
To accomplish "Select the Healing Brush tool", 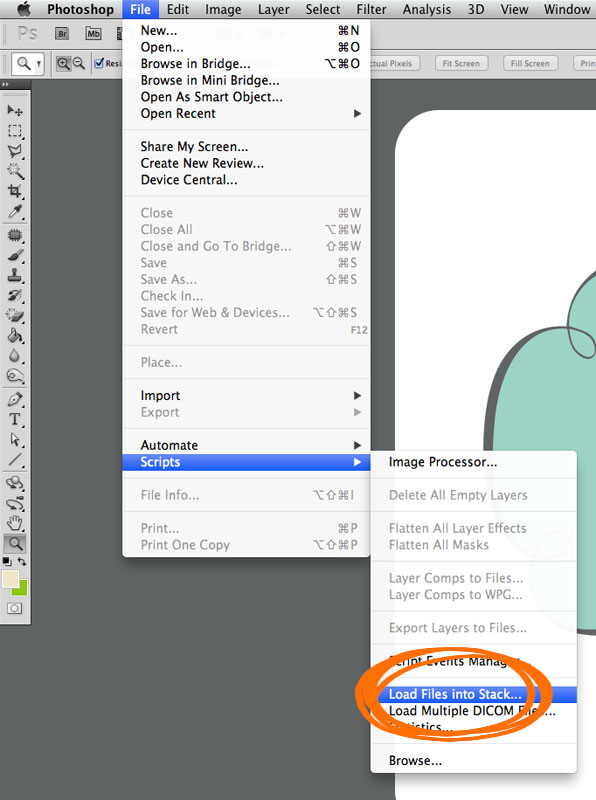I will [x=15, y=235].
